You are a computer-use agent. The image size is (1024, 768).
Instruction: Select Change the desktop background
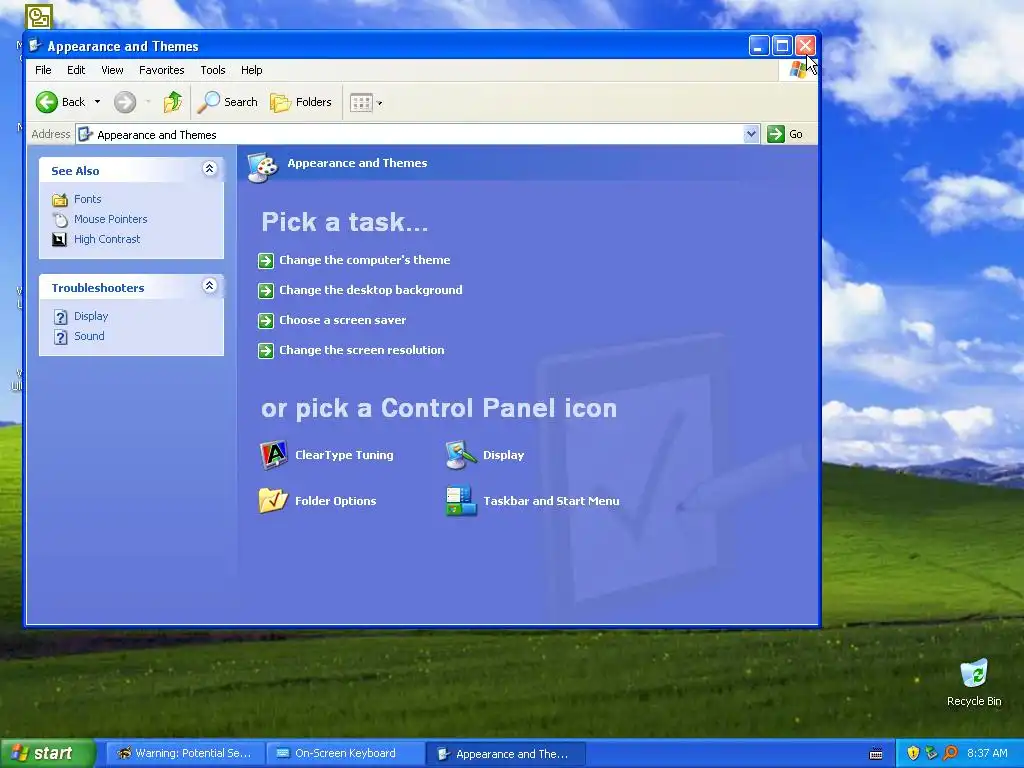(370, 290)
